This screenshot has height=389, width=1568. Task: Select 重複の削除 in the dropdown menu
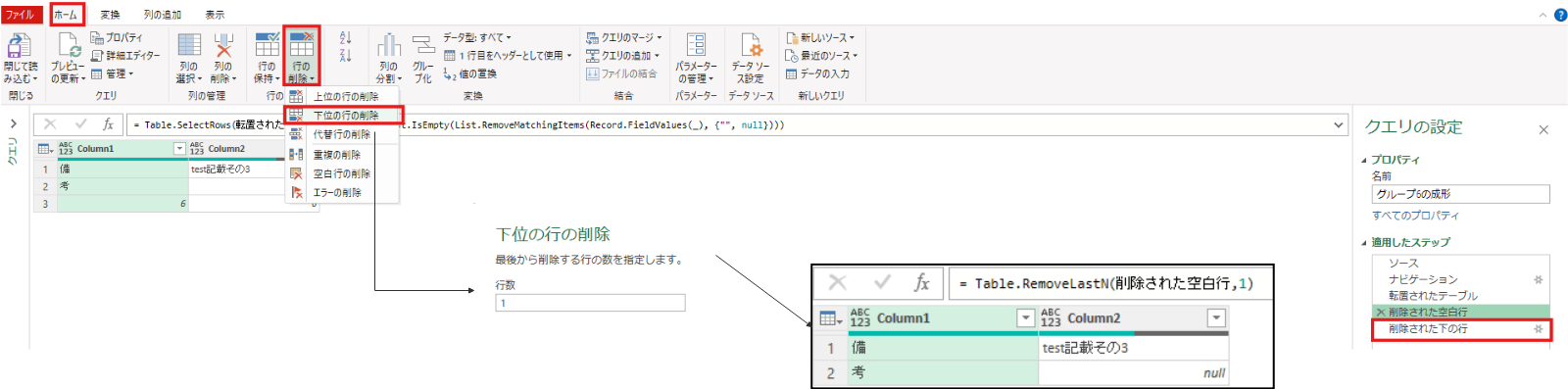pyautogui.click(x=336, y=155)
